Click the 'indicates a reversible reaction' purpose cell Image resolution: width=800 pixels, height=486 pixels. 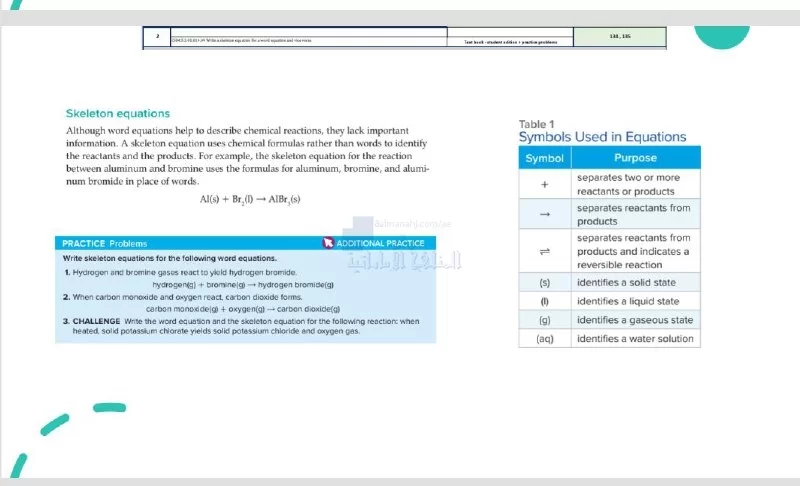636,251
